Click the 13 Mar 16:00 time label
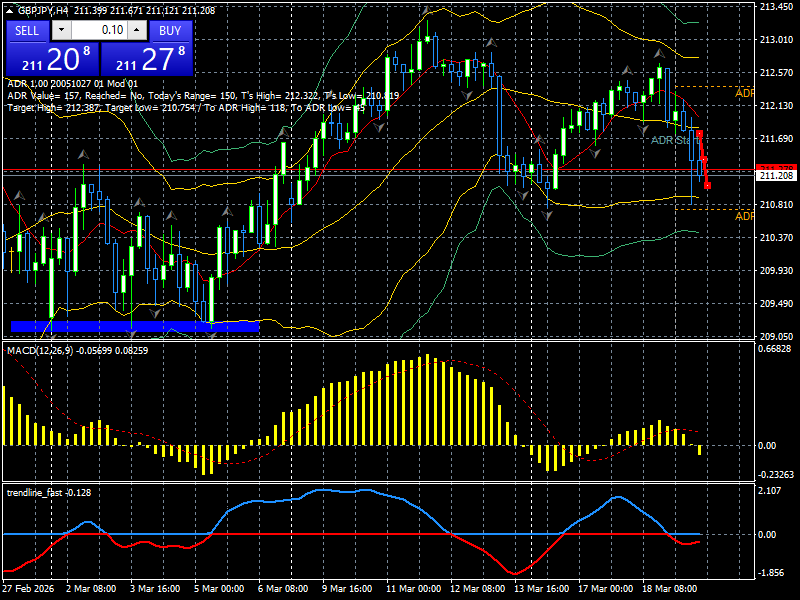This screenshot has height=600, width=800. coord(541,589)
